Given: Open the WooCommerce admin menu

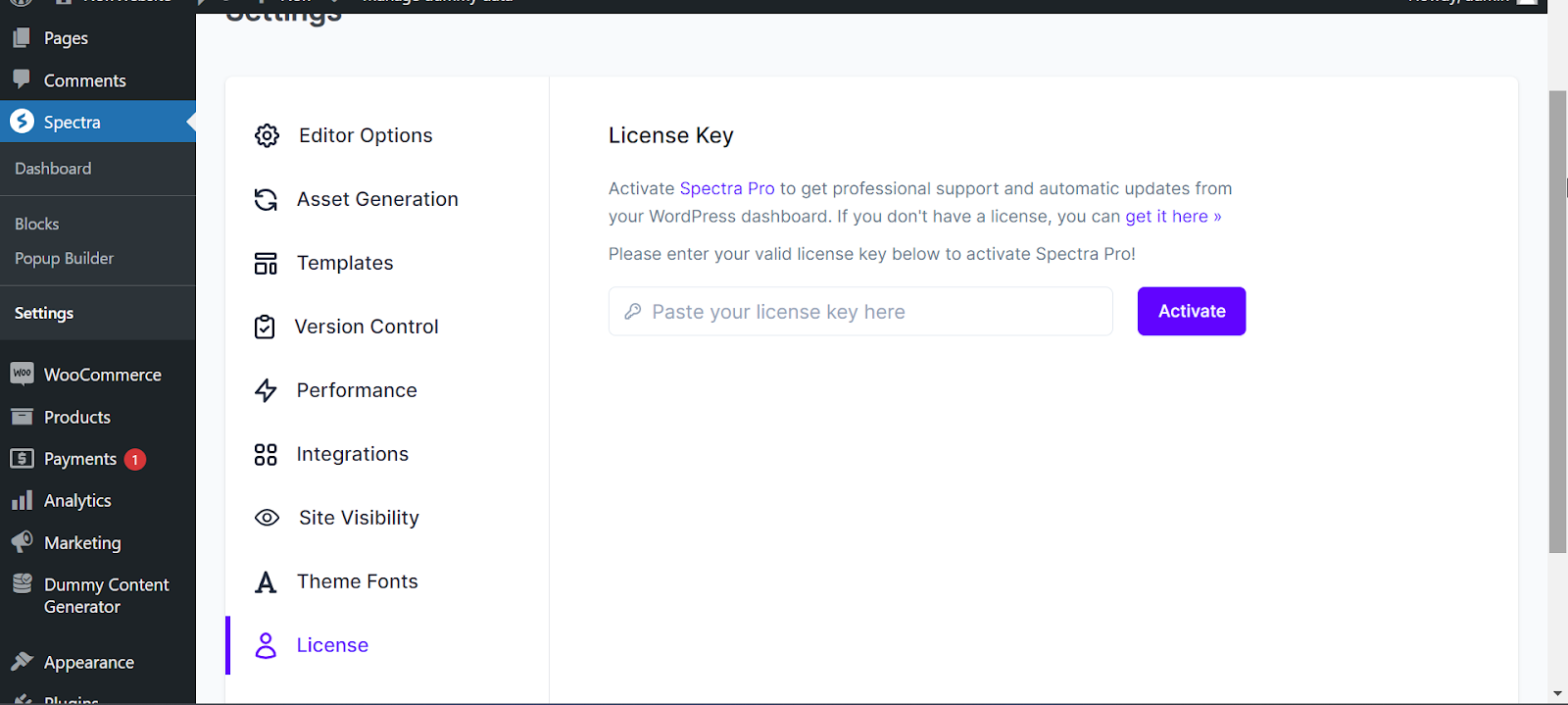Looking at the screenshot, I should click(102, 375).
